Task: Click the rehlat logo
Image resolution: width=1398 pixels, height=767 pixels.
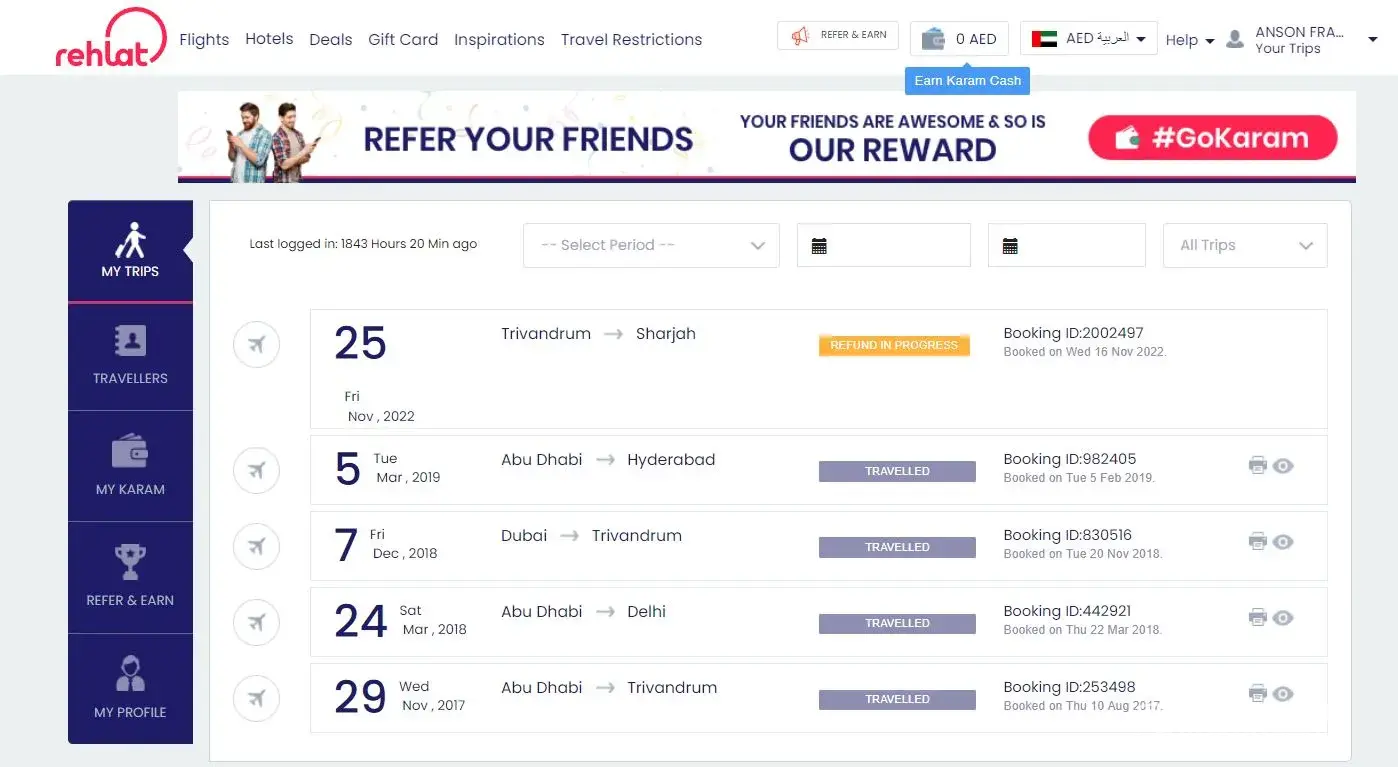Action: point(110,38)
